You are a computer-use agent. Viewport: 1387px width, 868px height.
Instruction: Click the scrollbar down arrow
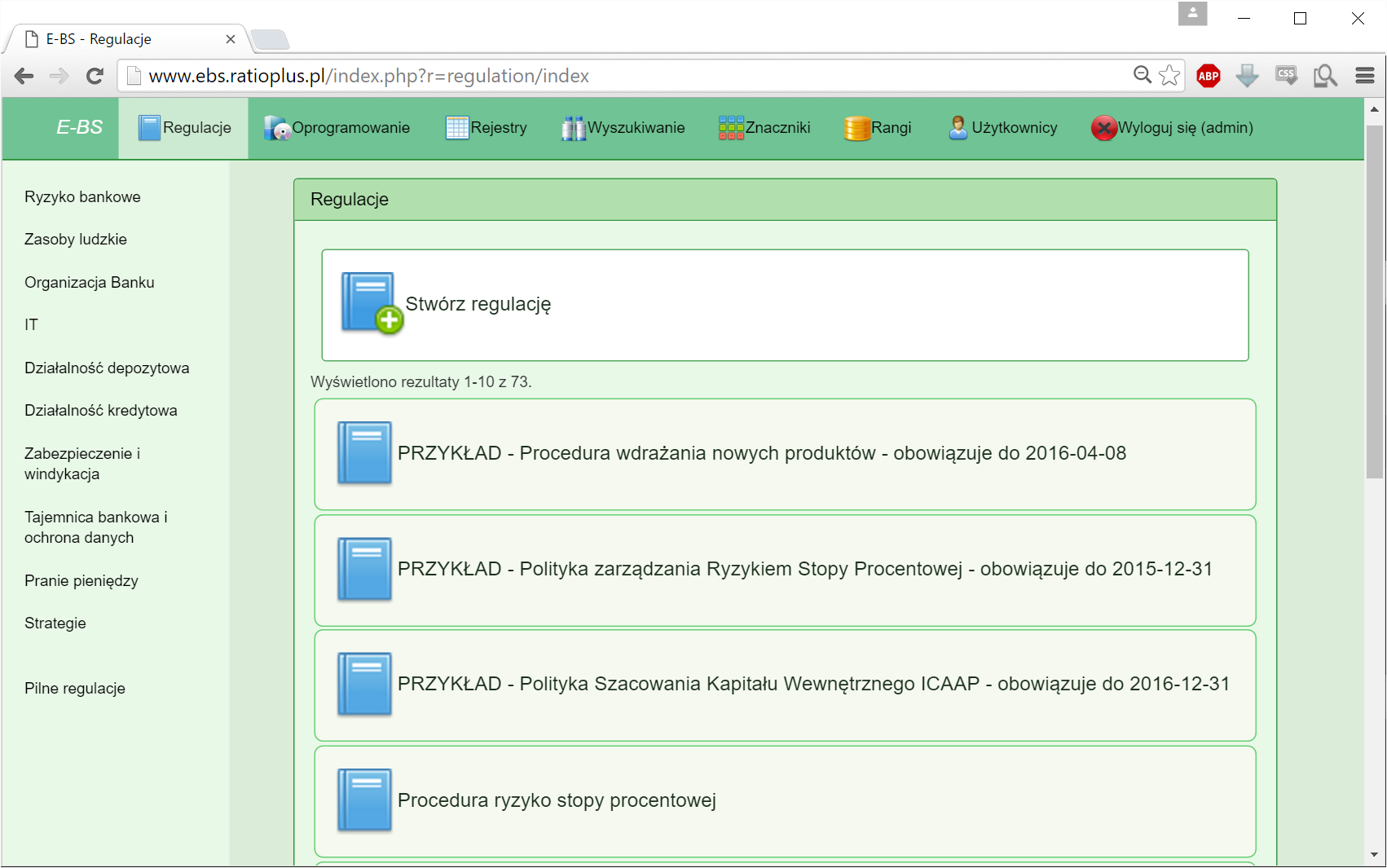pyautogui.click(x=1375, y=855)
